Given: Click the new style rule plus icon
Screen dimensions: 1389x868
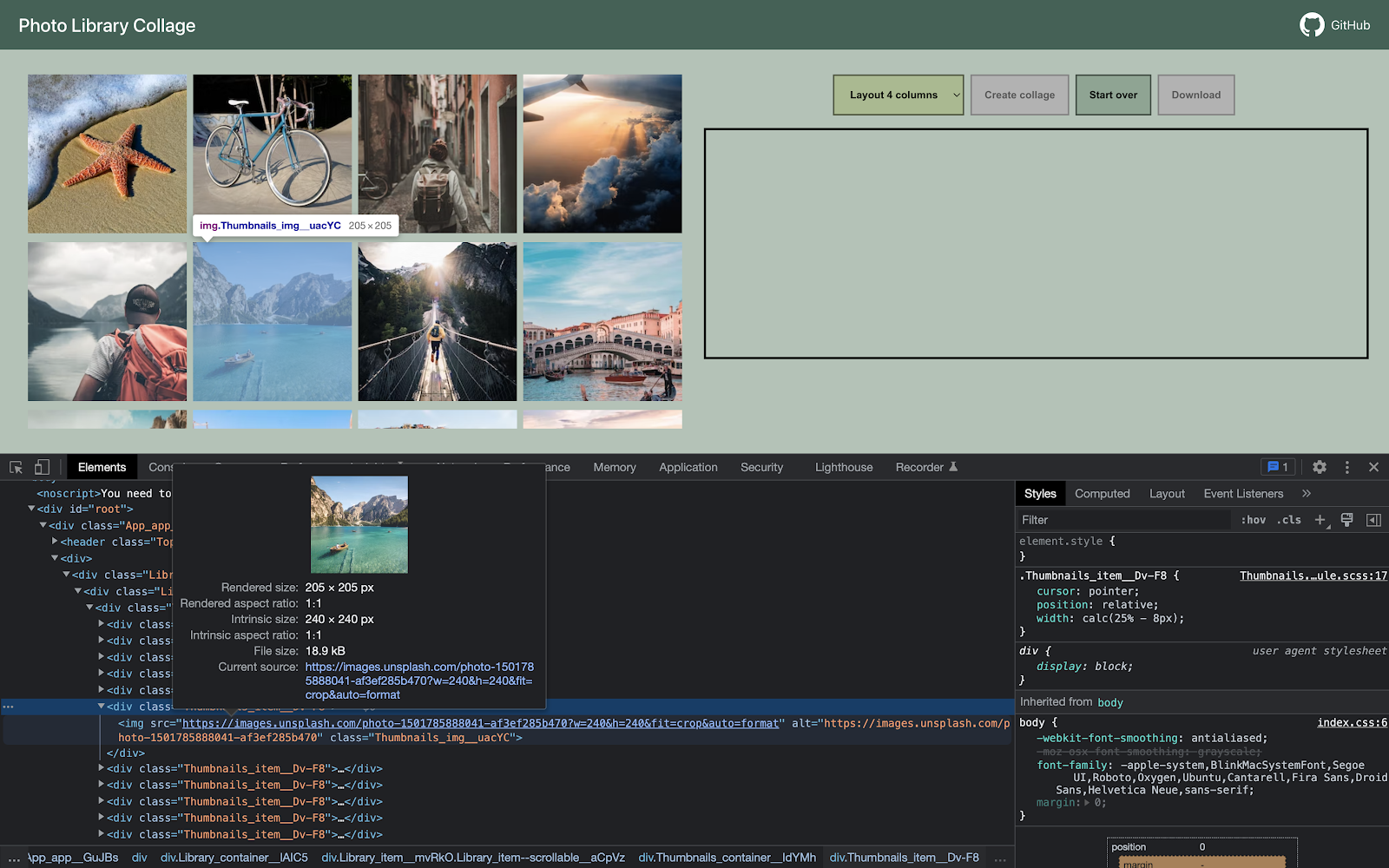Looking at the screenshot, I should click(1320, 520).
